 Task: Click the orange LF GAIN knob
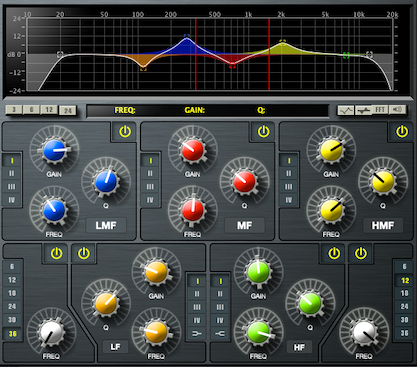click(156, 273)
